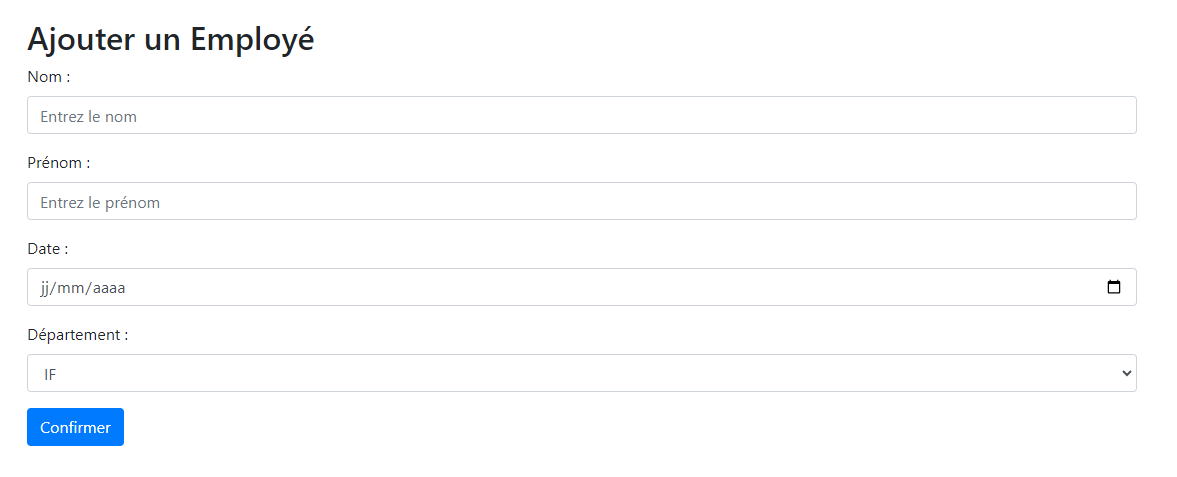The image size is (1177, 477).
Task: Select the year segment 'aaaa' in Date
Action: click(x=108, y=288)
